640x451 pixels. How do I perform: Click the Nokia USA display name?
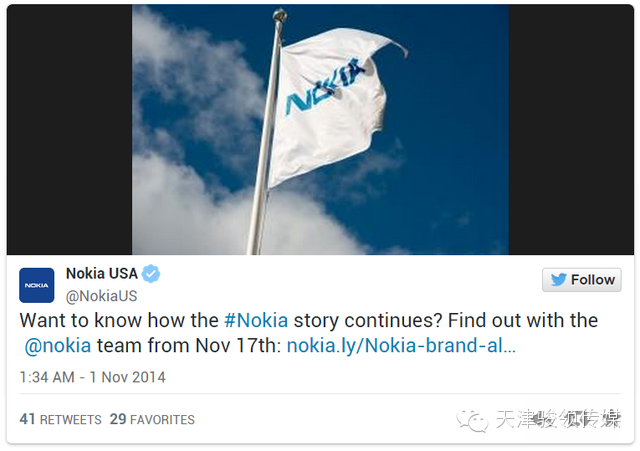[x=102, y=274]
